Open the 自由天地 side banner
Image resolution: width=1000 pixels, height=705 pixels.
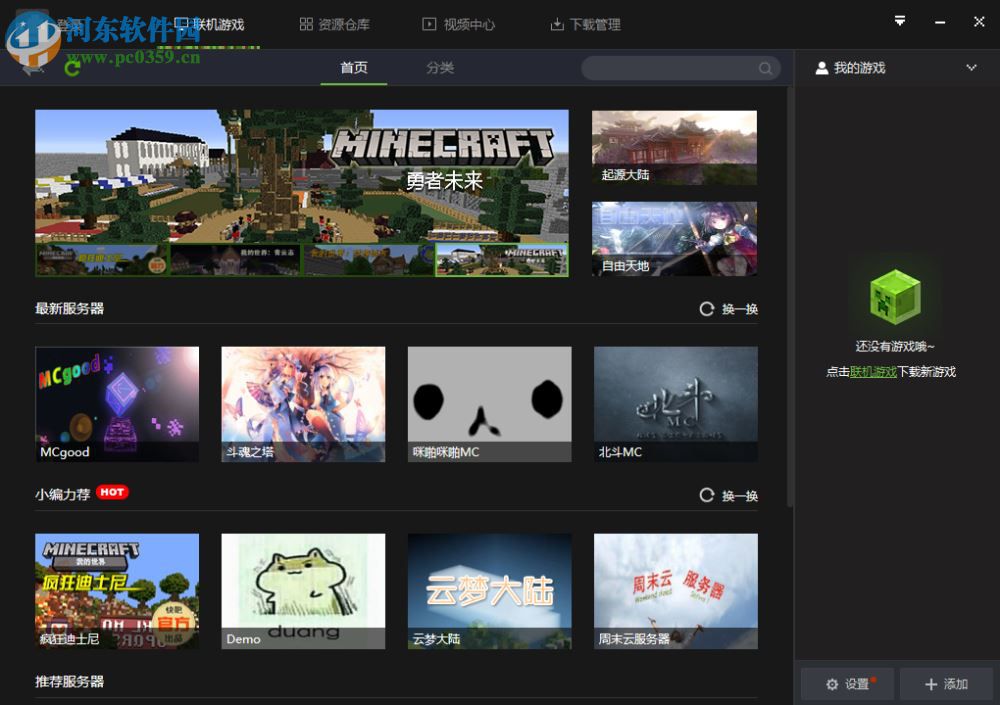tap(674, 239)
